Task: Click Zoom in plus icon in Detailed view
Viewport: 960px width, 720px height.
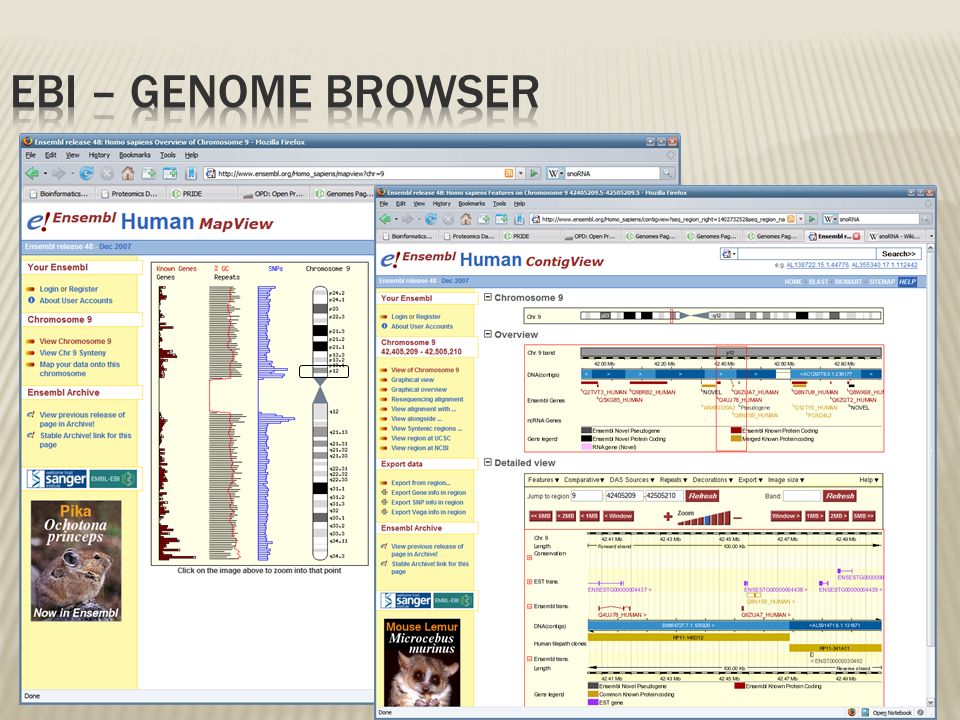Action: click(x=668, y=517)
